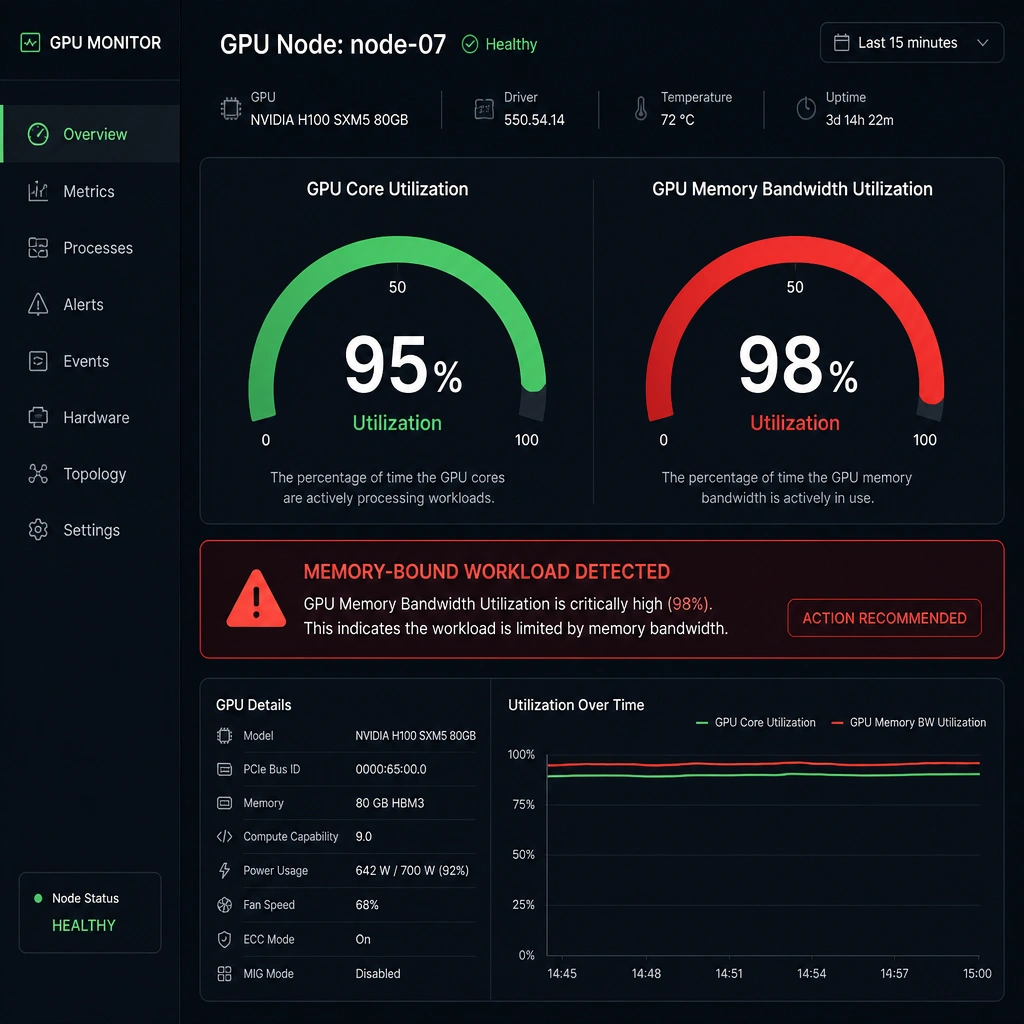Viewport: 1024px width, 1024px height.
Task: Click the Model chip icon in GPU Details
Action: click(224, 736)
